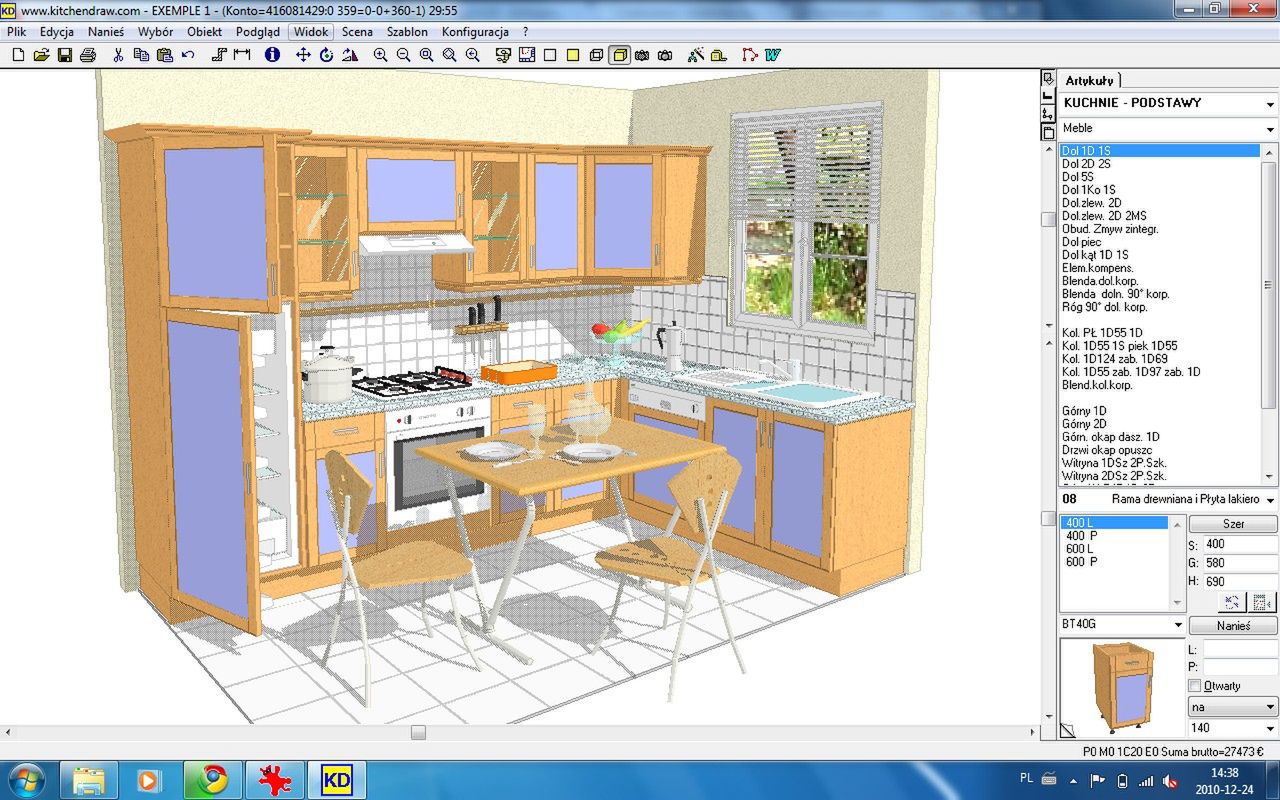Undo the last action in the toolbar
The height and width of the screenshot is (800, 1280).
(188, 55)
